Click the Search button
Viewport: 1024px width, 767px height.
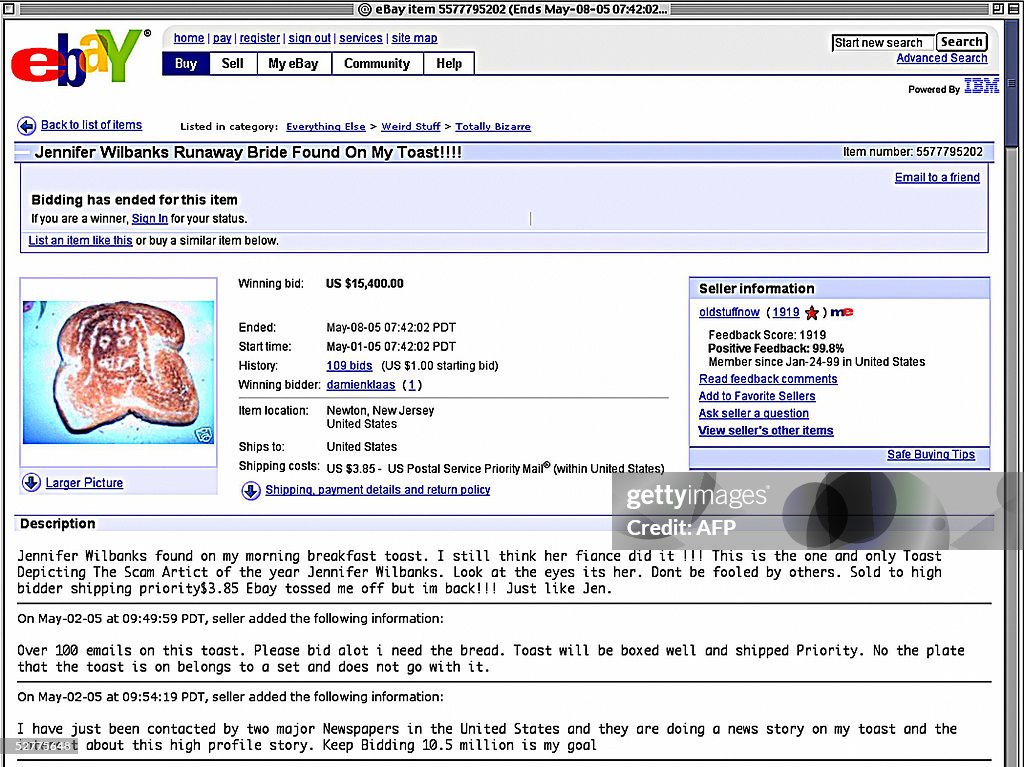[961, 42]
